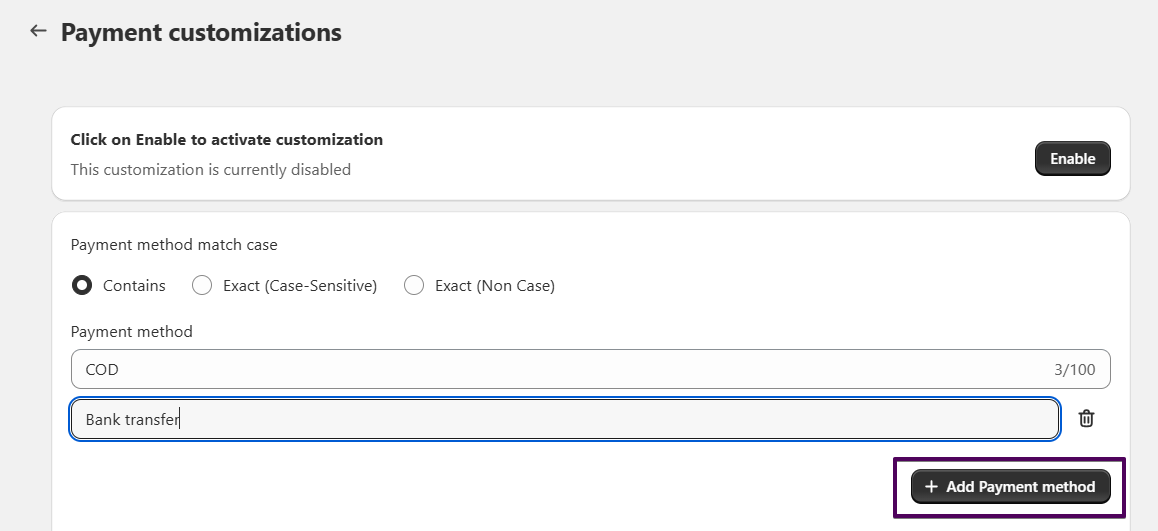Click 'This customization is currently disabled' status text

click(210, 170)
